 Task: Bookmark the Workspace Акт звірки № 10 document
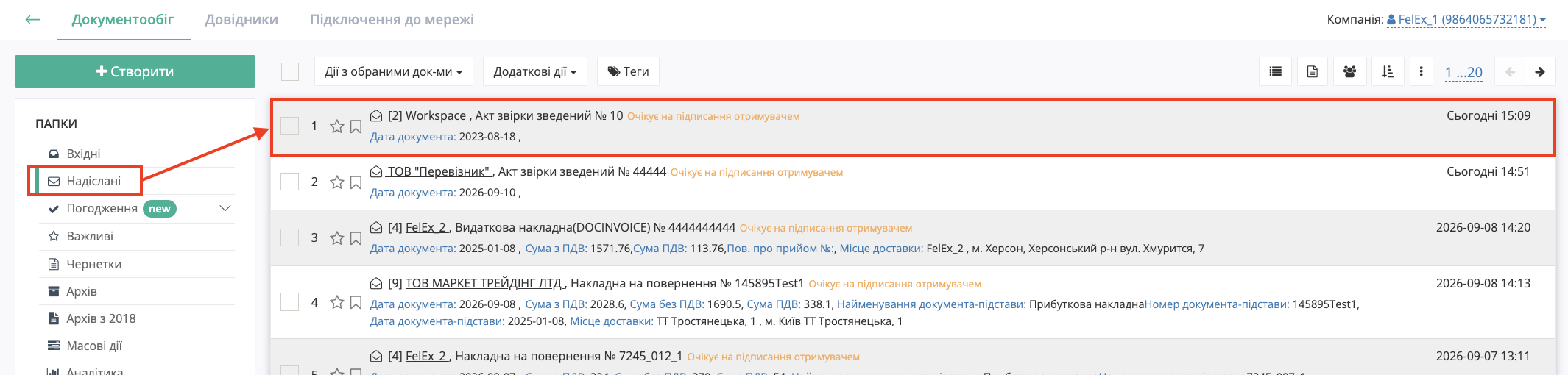[x=356, y=126]
